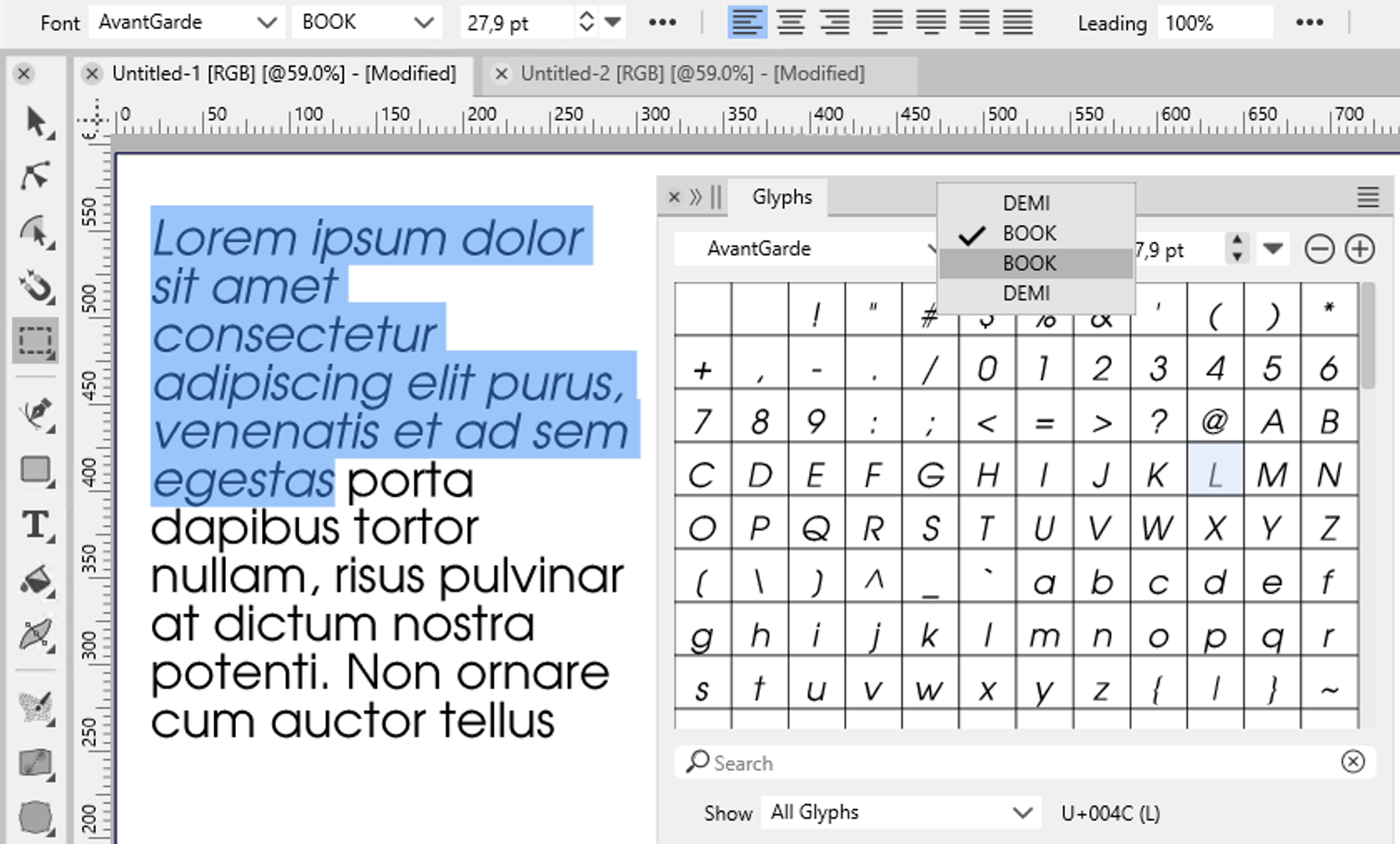The height and width of the screenshot is (844, 1400).
Task: Click the glyph L in the grid
Action: tap(1215, 475)
